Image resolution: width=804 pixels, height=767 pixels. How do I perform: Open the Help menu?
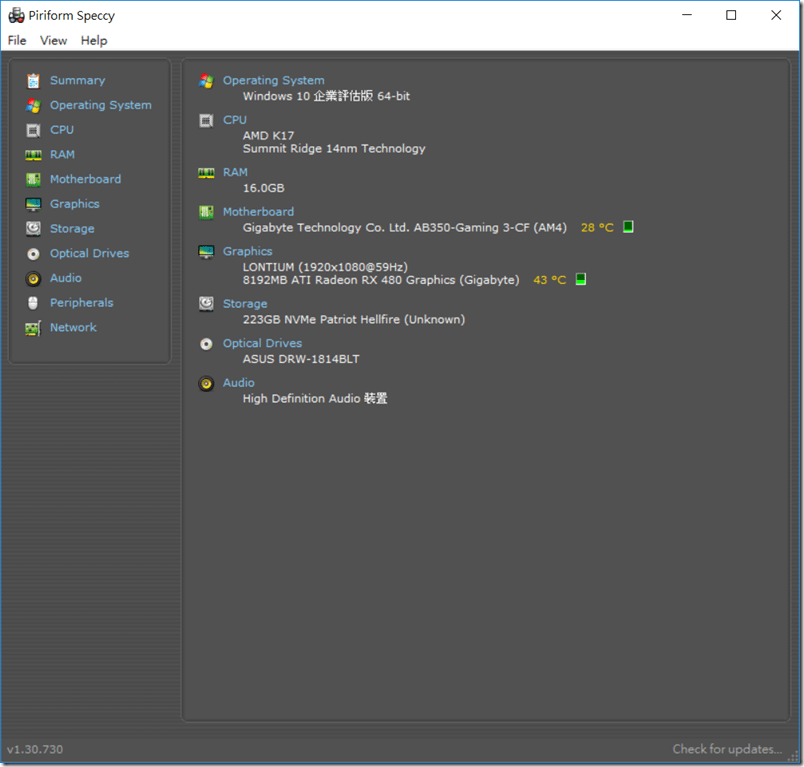click(94, 41)
